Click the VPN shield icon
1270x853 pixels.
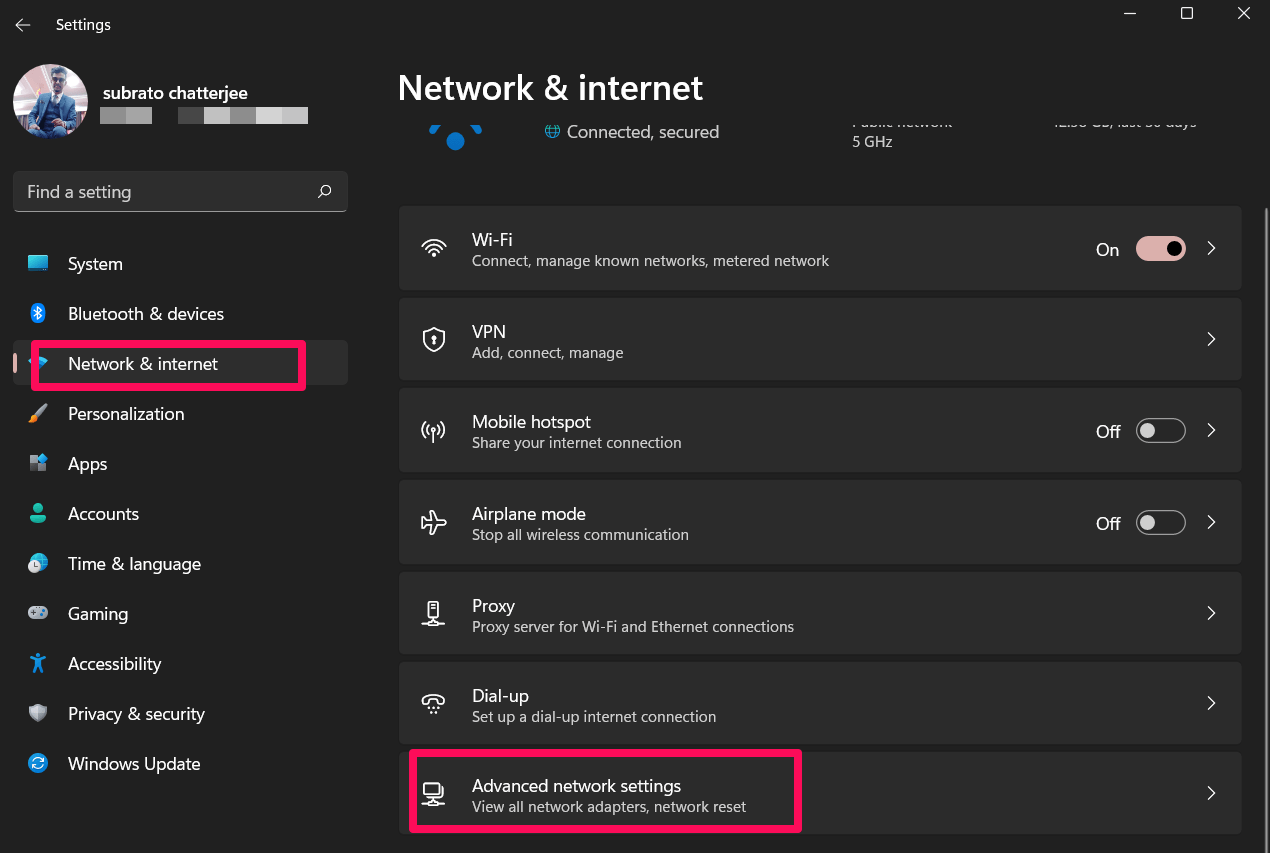(x=433, y=339)
